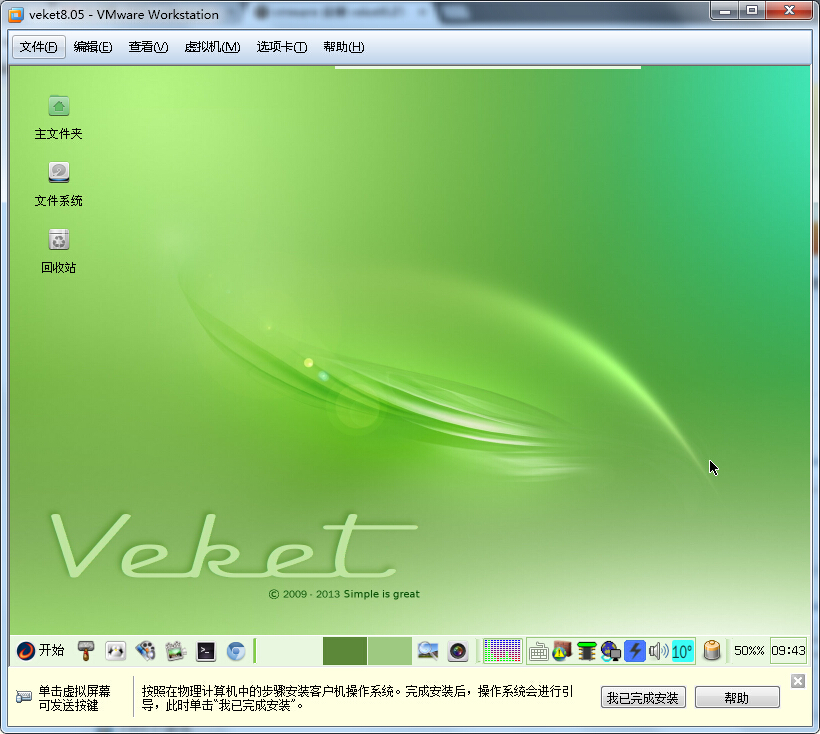Open the 虚拟机(M) menu
The width and height of the screenshot is (820, 734).
coord(212,47)
